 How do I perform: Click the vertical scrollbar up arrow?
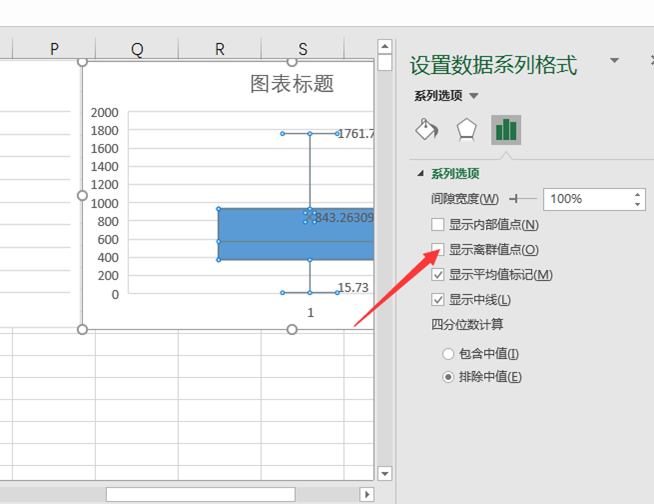click(385, 46)
